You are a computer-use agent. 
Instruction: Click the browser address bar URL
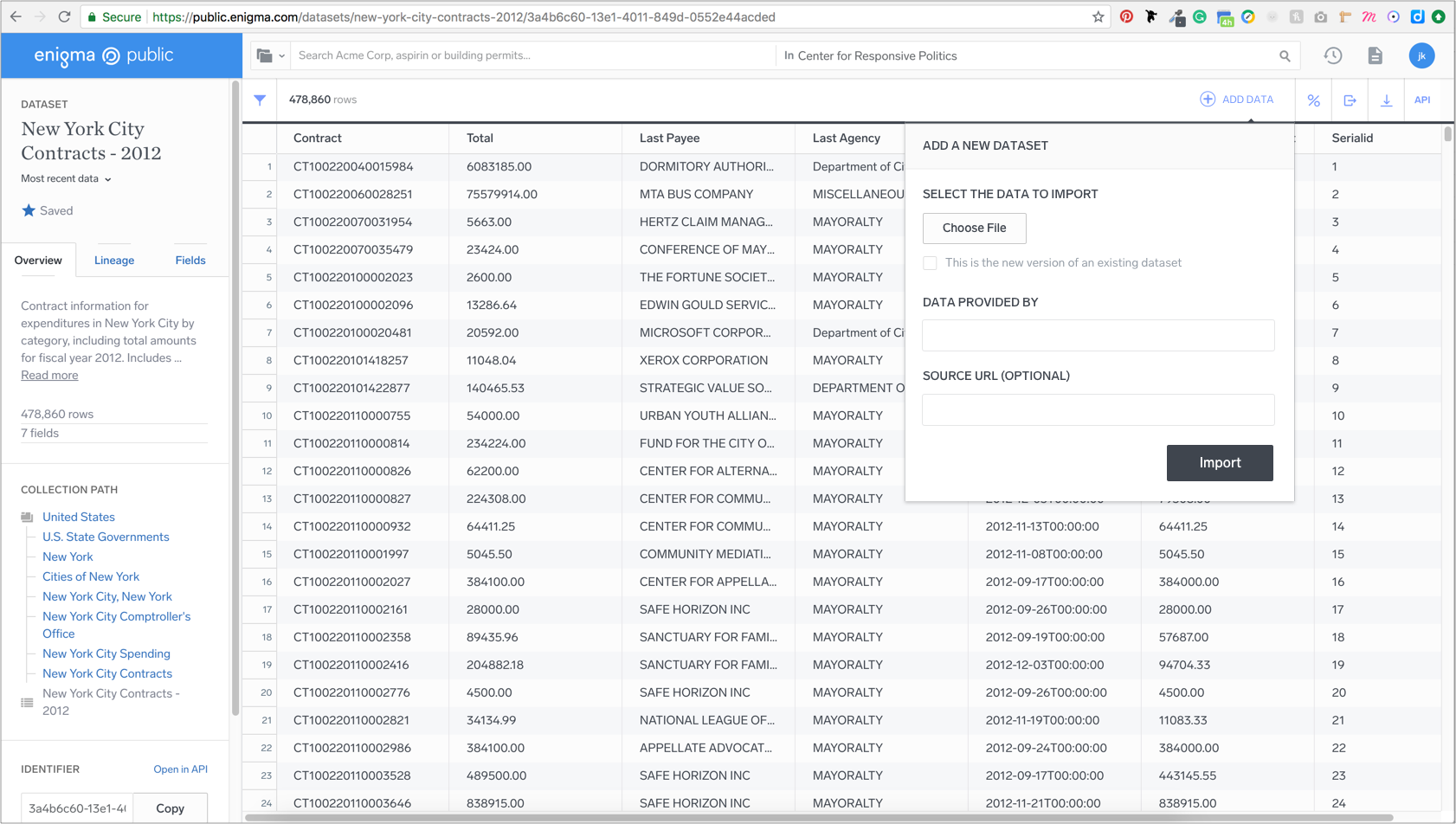pos(463,16)
